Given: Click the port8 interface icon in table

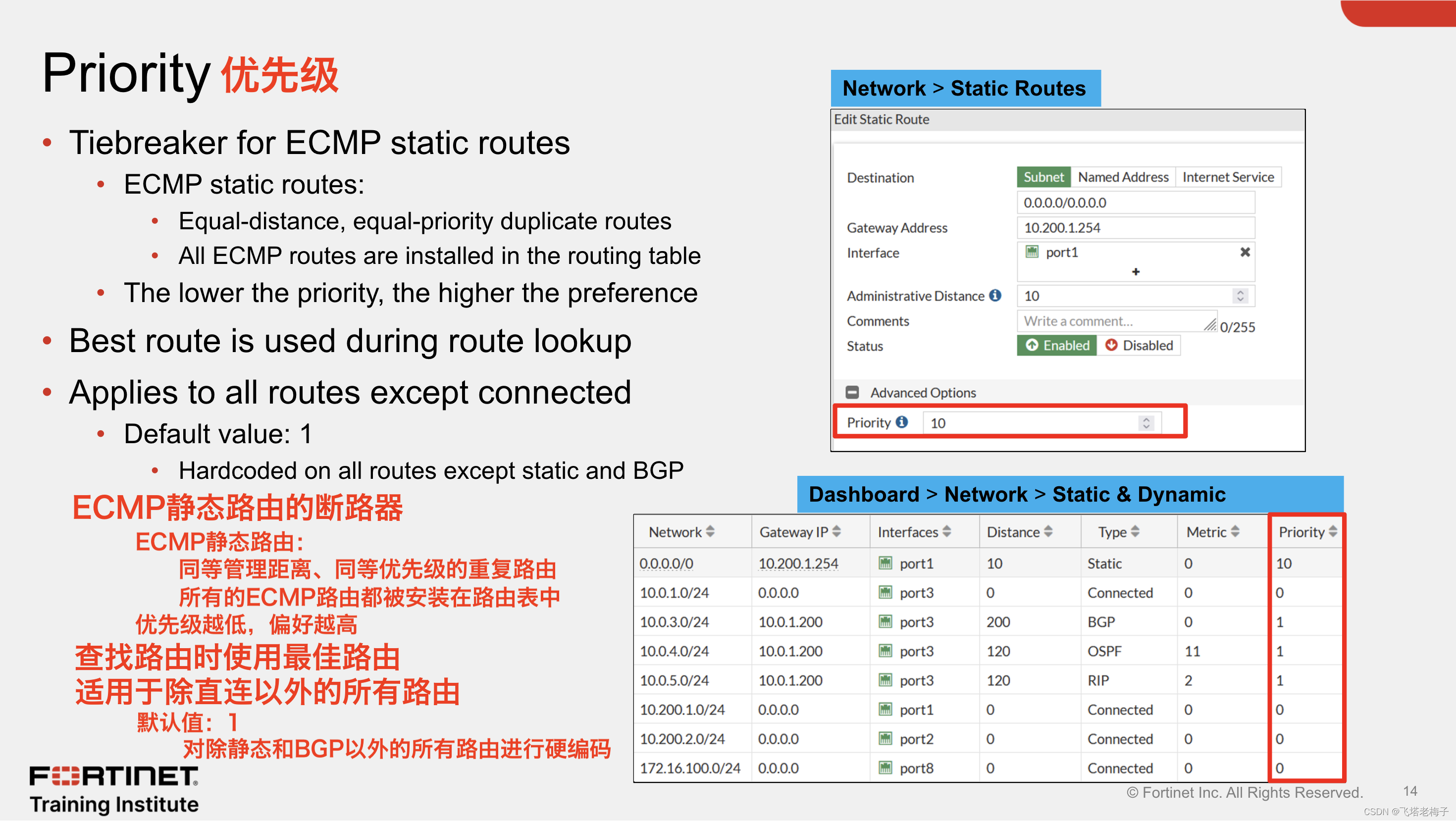Looking at the screenshot, I should coord(885,768).
